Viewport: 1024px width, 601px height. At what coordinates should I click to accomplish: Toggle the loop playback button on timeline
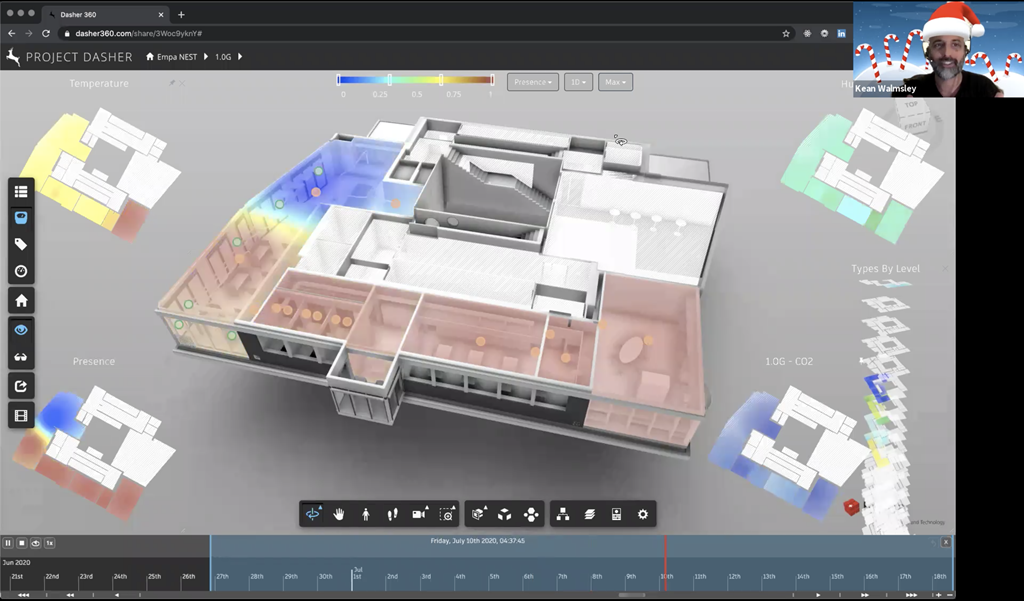[x=35, y=542]
